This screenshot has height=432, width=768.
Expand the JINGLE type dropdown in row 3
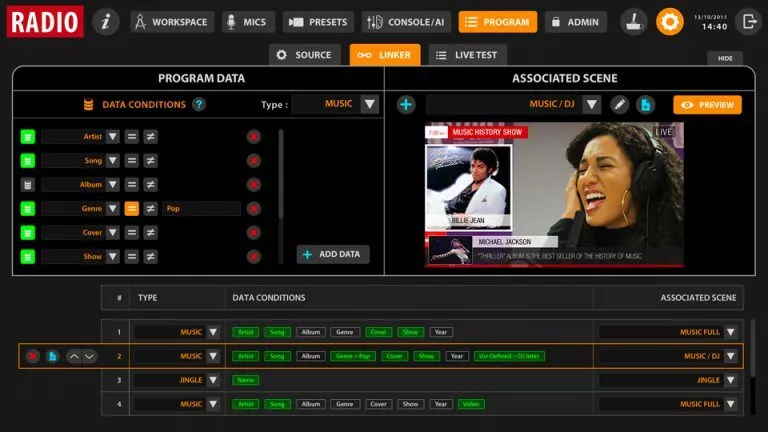point(213,380)
